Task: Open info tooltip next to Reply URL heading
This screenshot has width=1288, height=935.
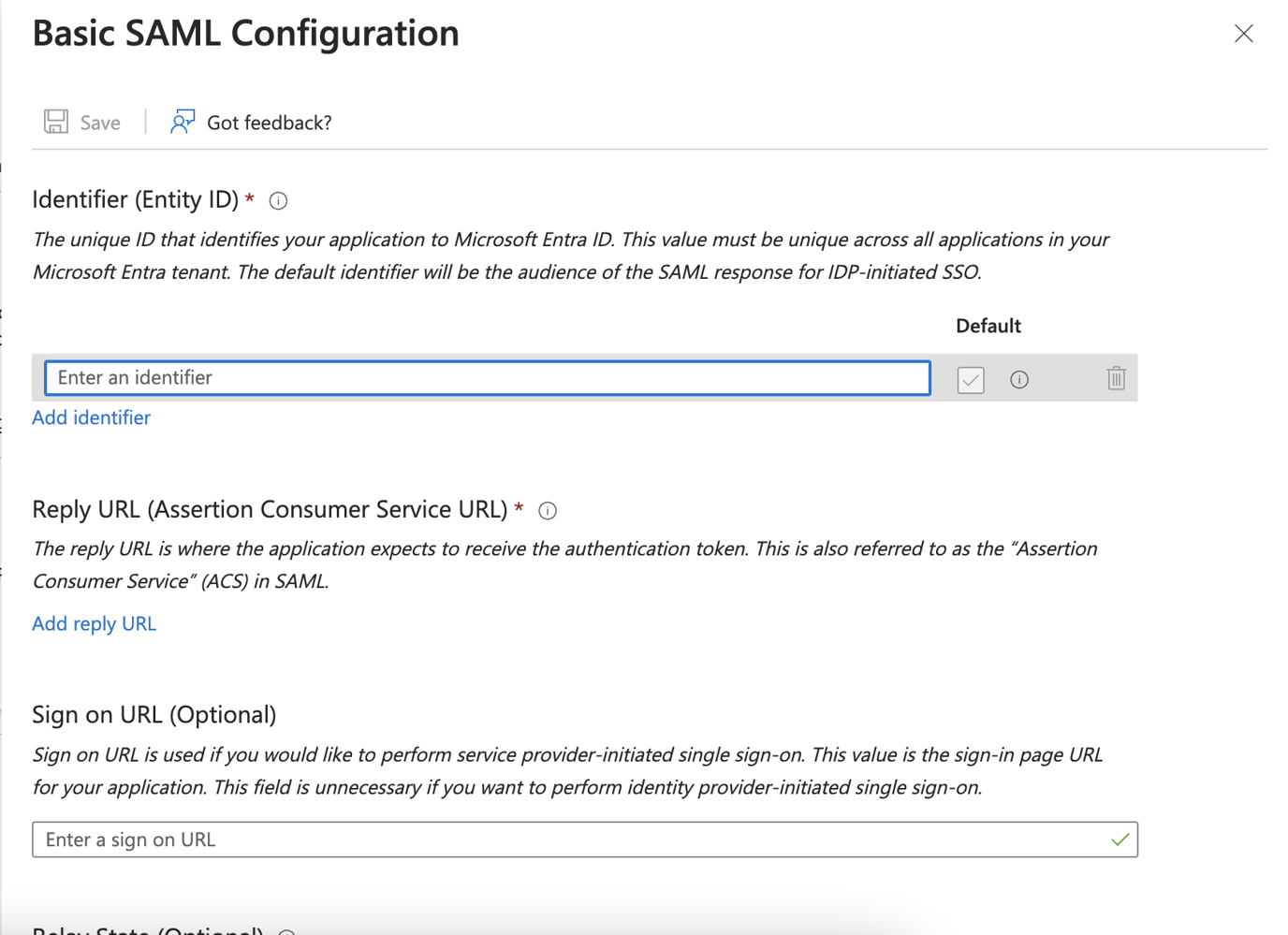Action: pyautogui.click(x=548, y=511)
